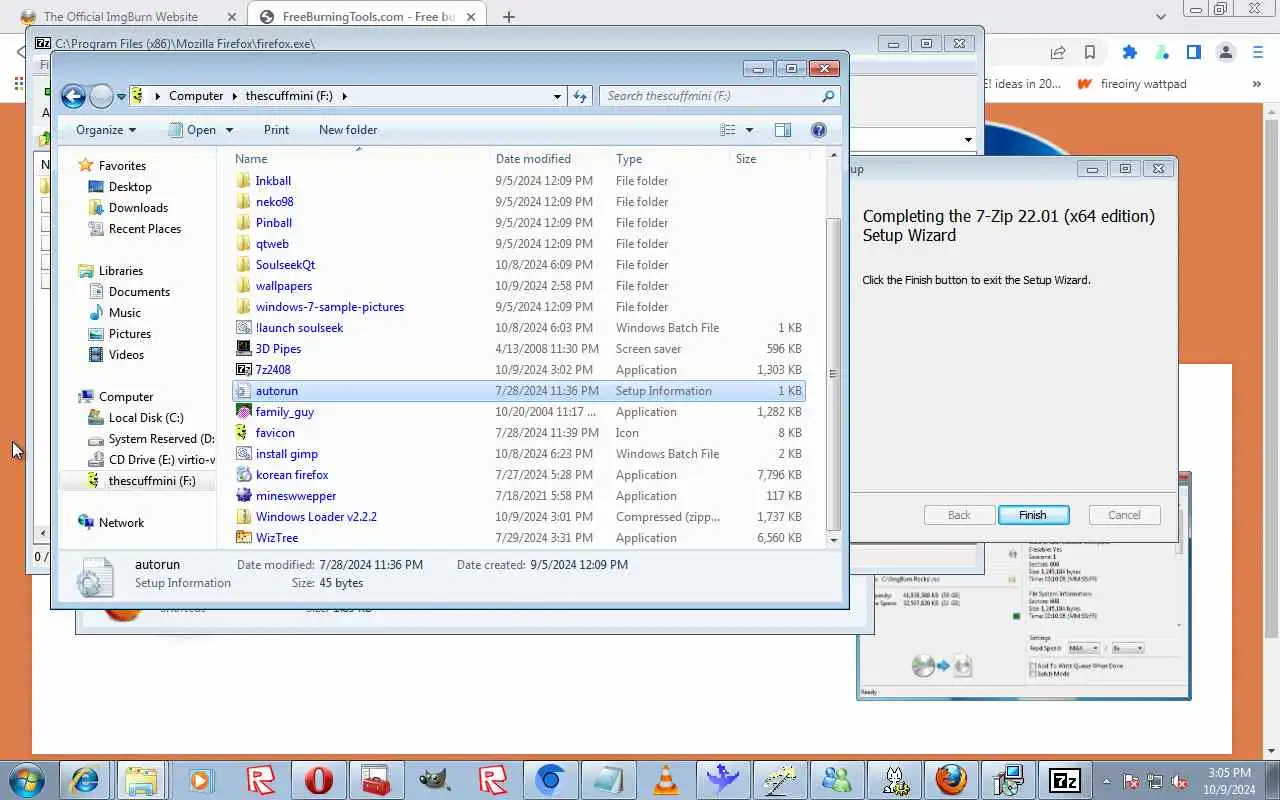Viewport: 1280px width, 800px height.
Task: Create a New folder from the toolbar
Action: pos(348,130)
